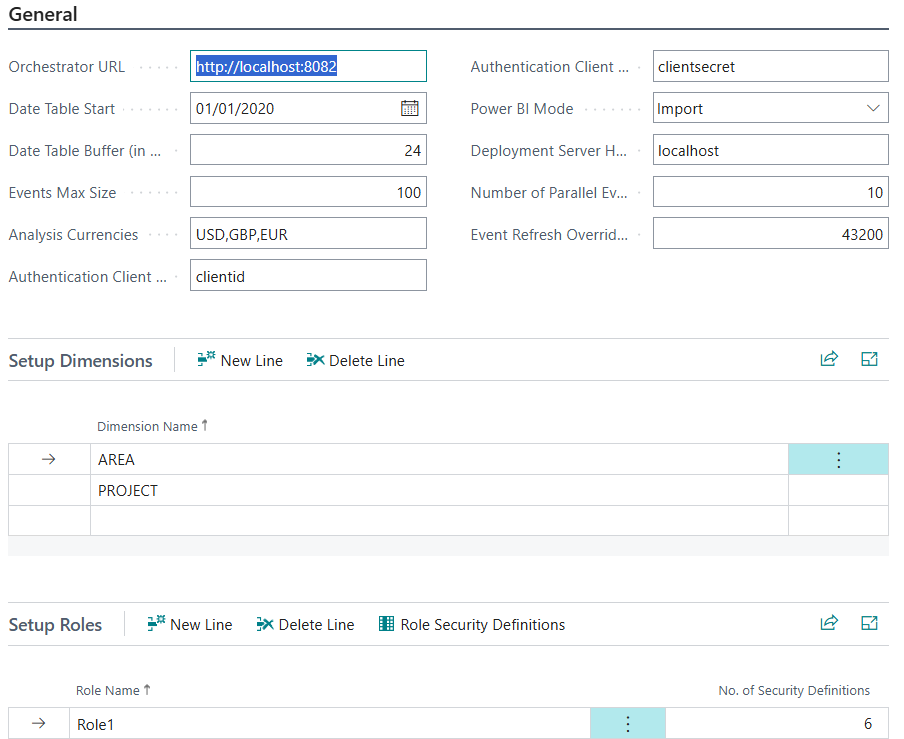Screen dimensions: 904x739
Task: Click Role Security Definitions grid icon
Action: click(386, 624)
